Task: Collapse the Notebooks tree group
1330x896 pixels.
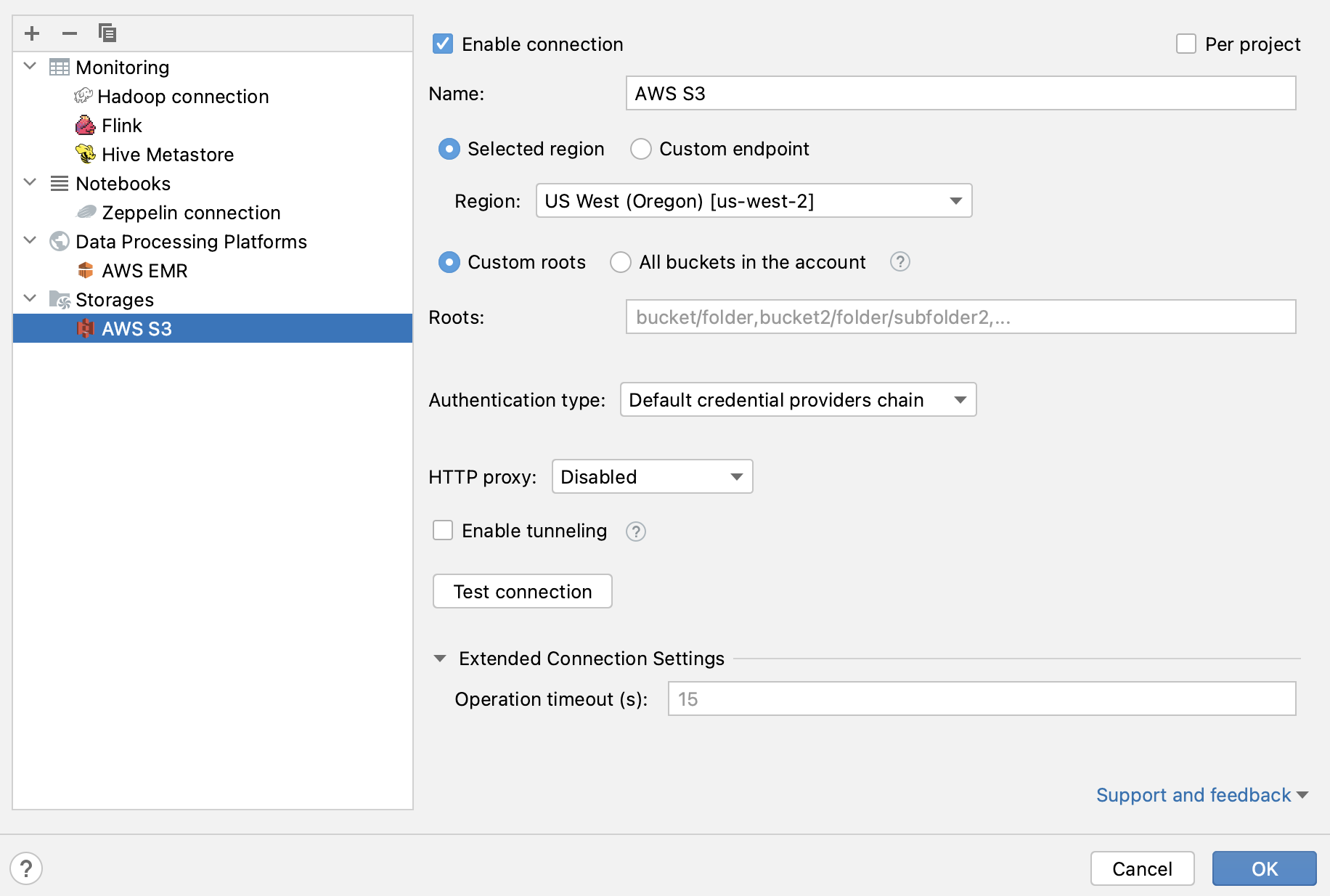Action: coord(30,182)
